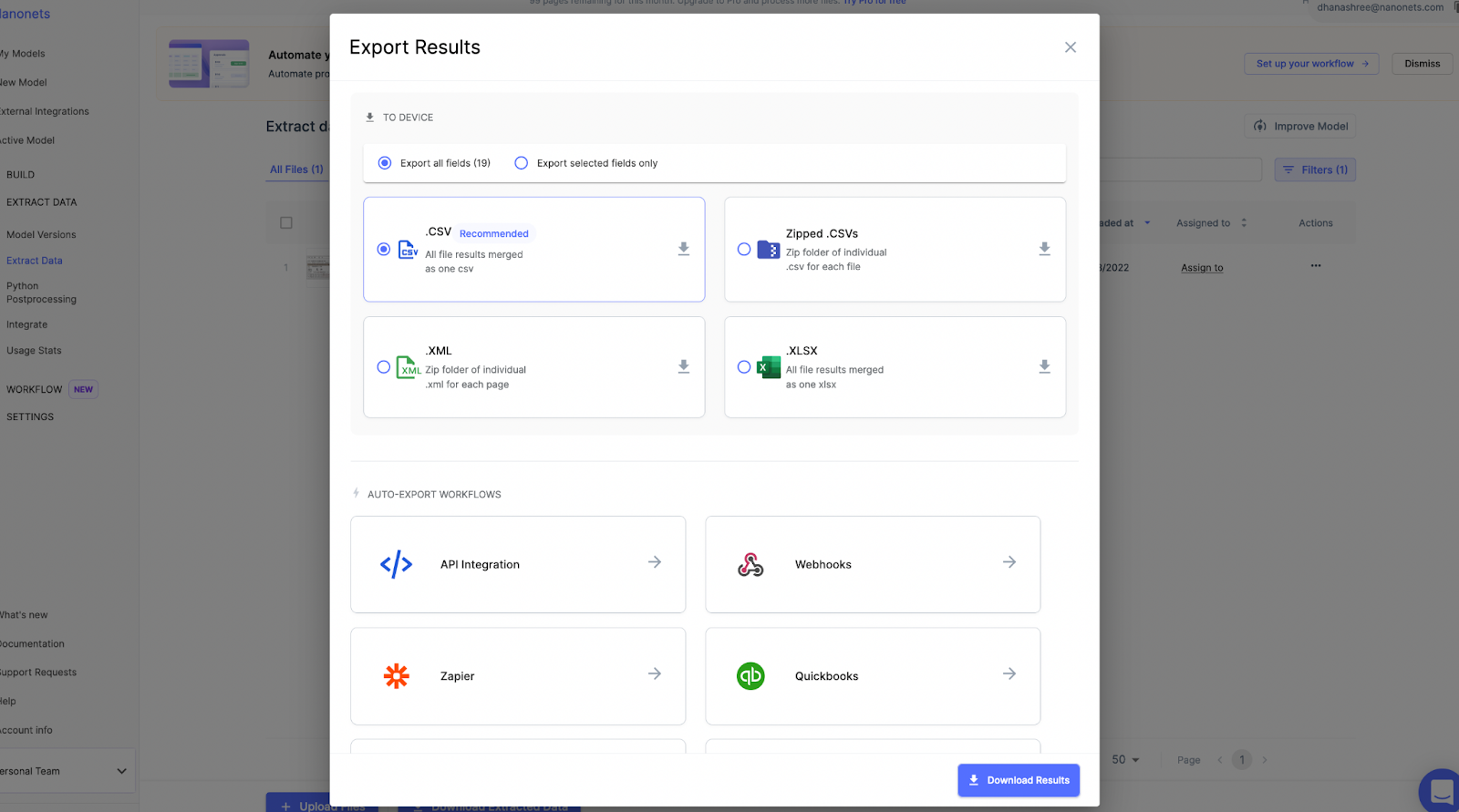Open API Integration arrow

click(655, 562)
